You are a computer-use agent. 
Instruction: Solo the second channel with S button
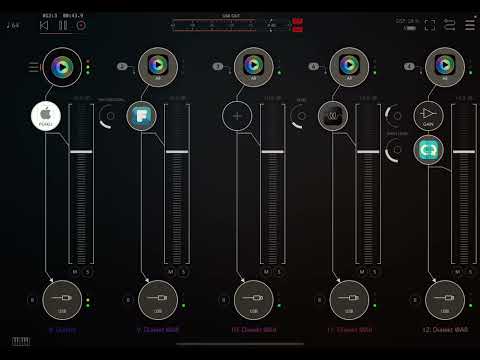[183, 272]
